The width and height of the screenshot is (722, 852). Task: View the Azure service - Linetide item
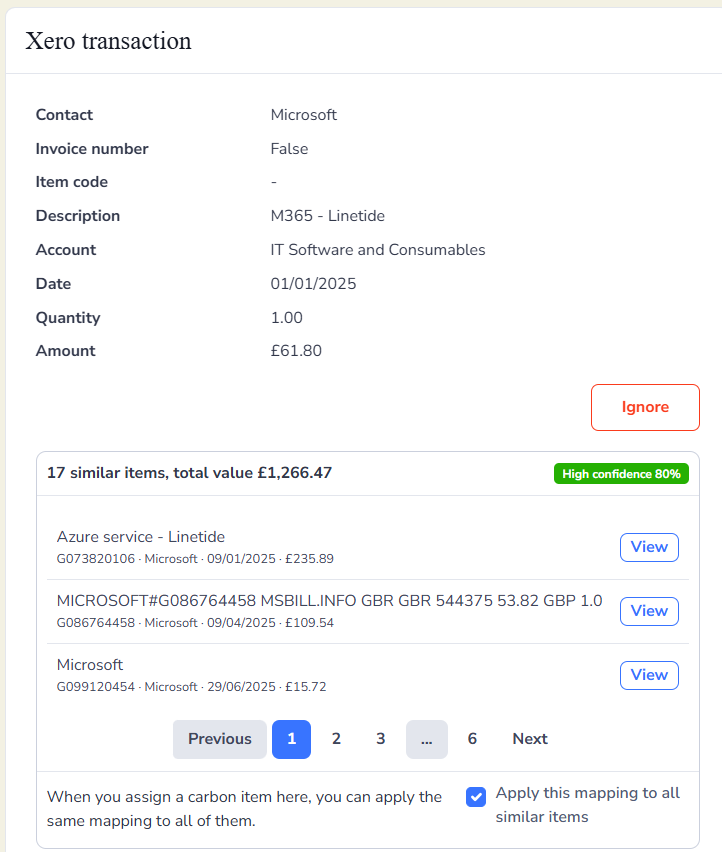tap(649, 547)
